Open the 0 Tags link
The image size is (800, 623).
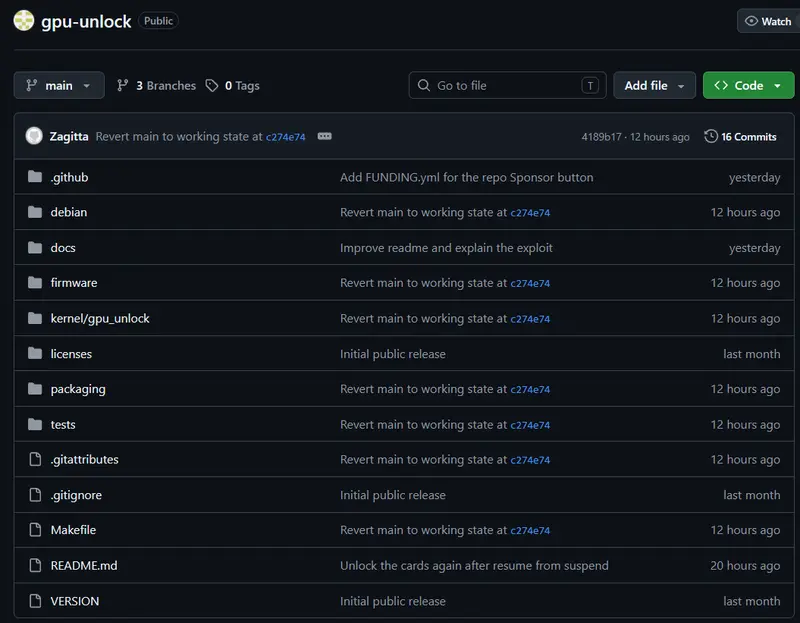coord(242,86)
